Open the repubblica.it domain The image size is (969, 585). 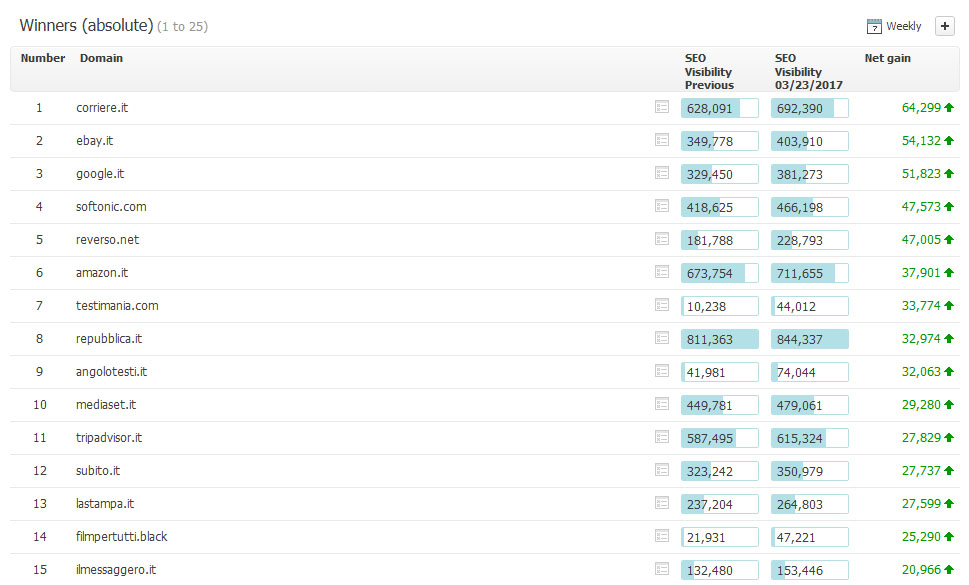[x=109, y=339]
